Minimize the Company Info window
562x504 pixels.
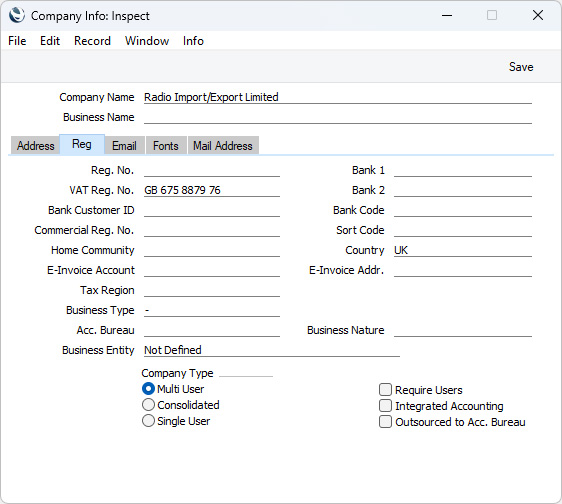447,15
